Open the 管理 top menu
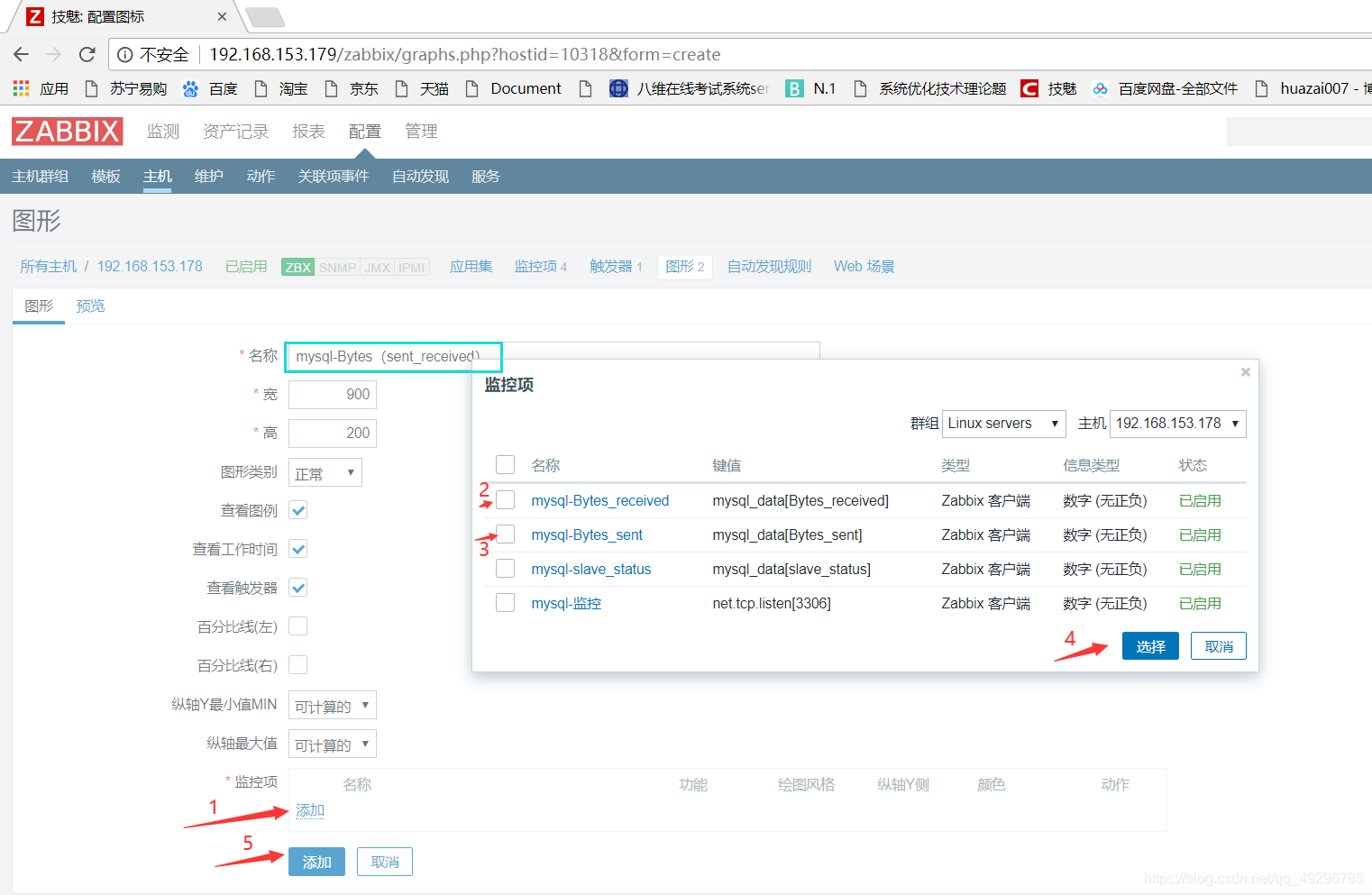Viewport: 1372px width, 895px height. tap(421, 132)
